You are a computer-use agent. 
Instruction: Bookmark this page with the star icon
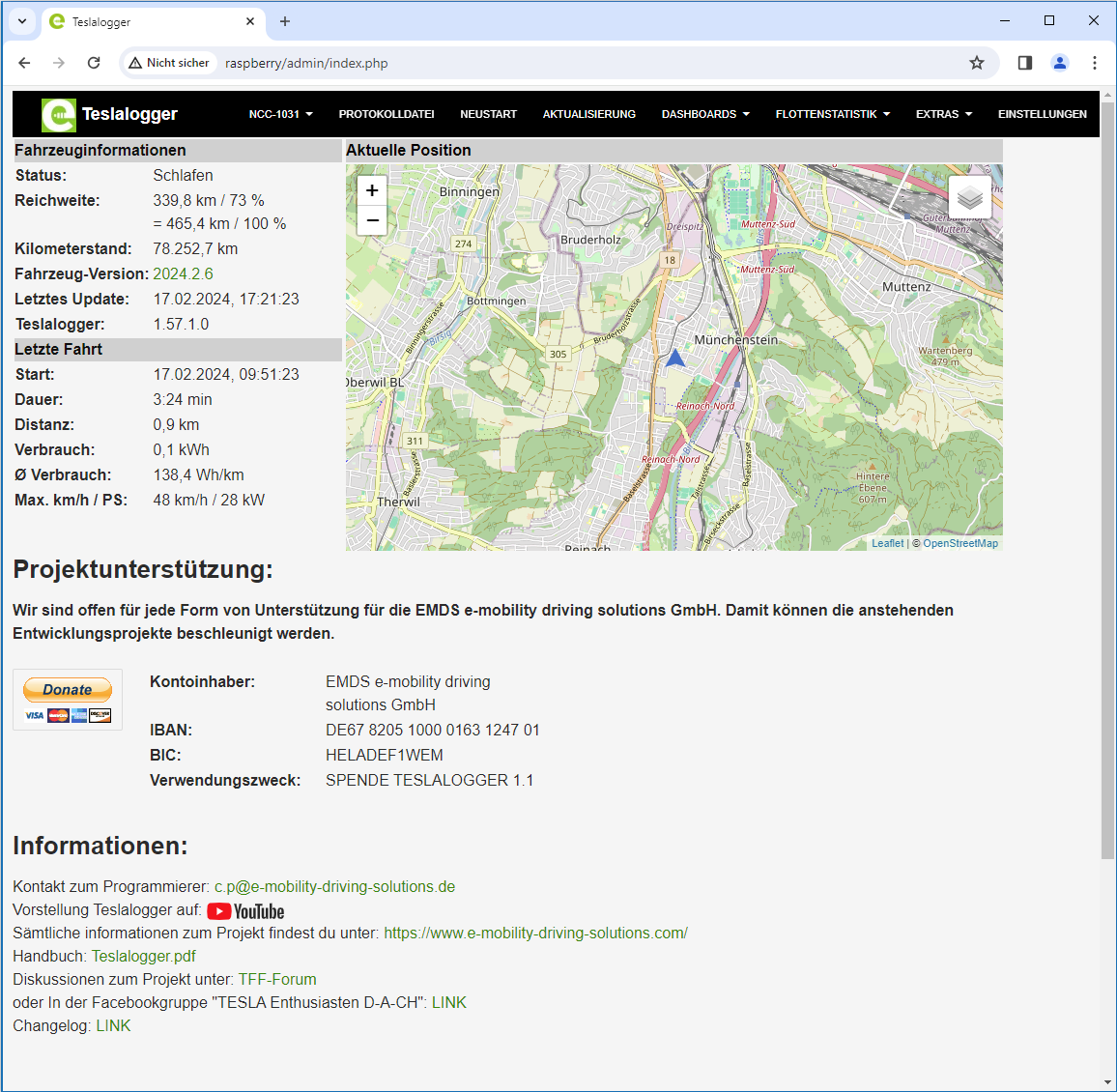click(x=977, y=63)
